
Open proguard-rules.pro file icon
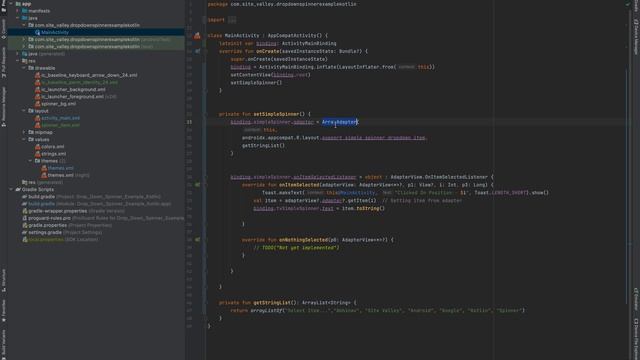click(24, 218)
